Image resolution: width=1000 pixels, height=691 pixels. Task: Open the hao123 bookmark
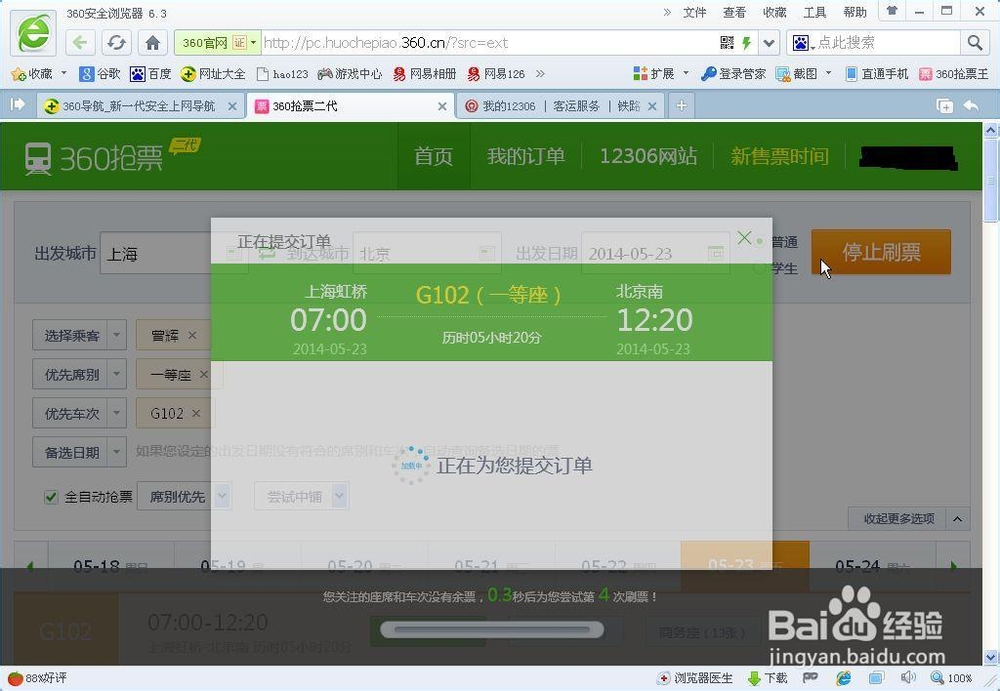[x=282, y=74]
